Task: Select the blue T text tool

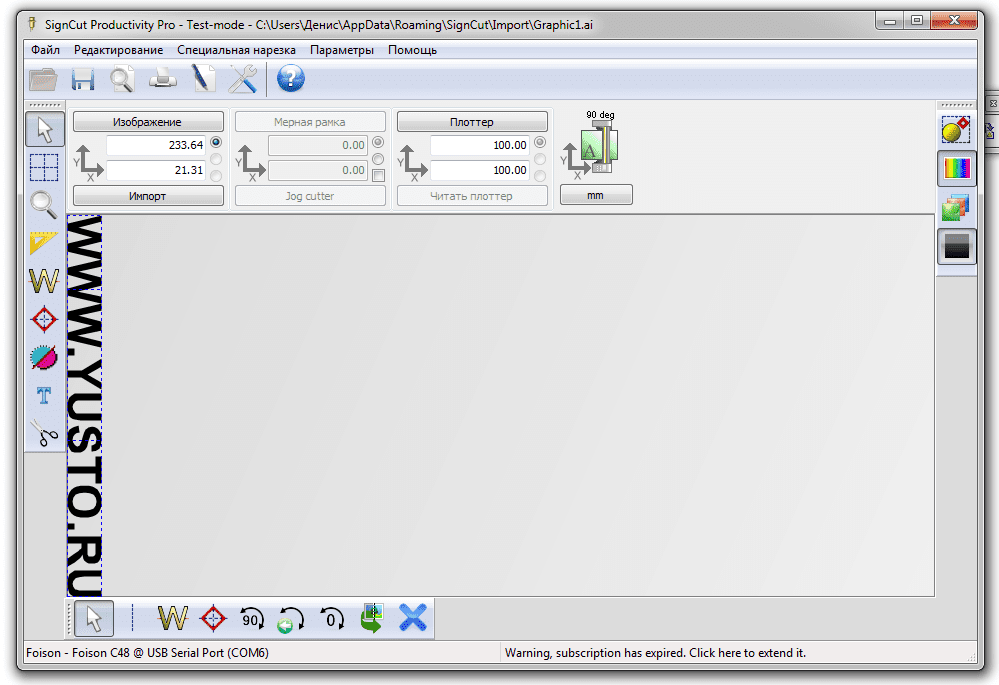Action: pos(44,396)
